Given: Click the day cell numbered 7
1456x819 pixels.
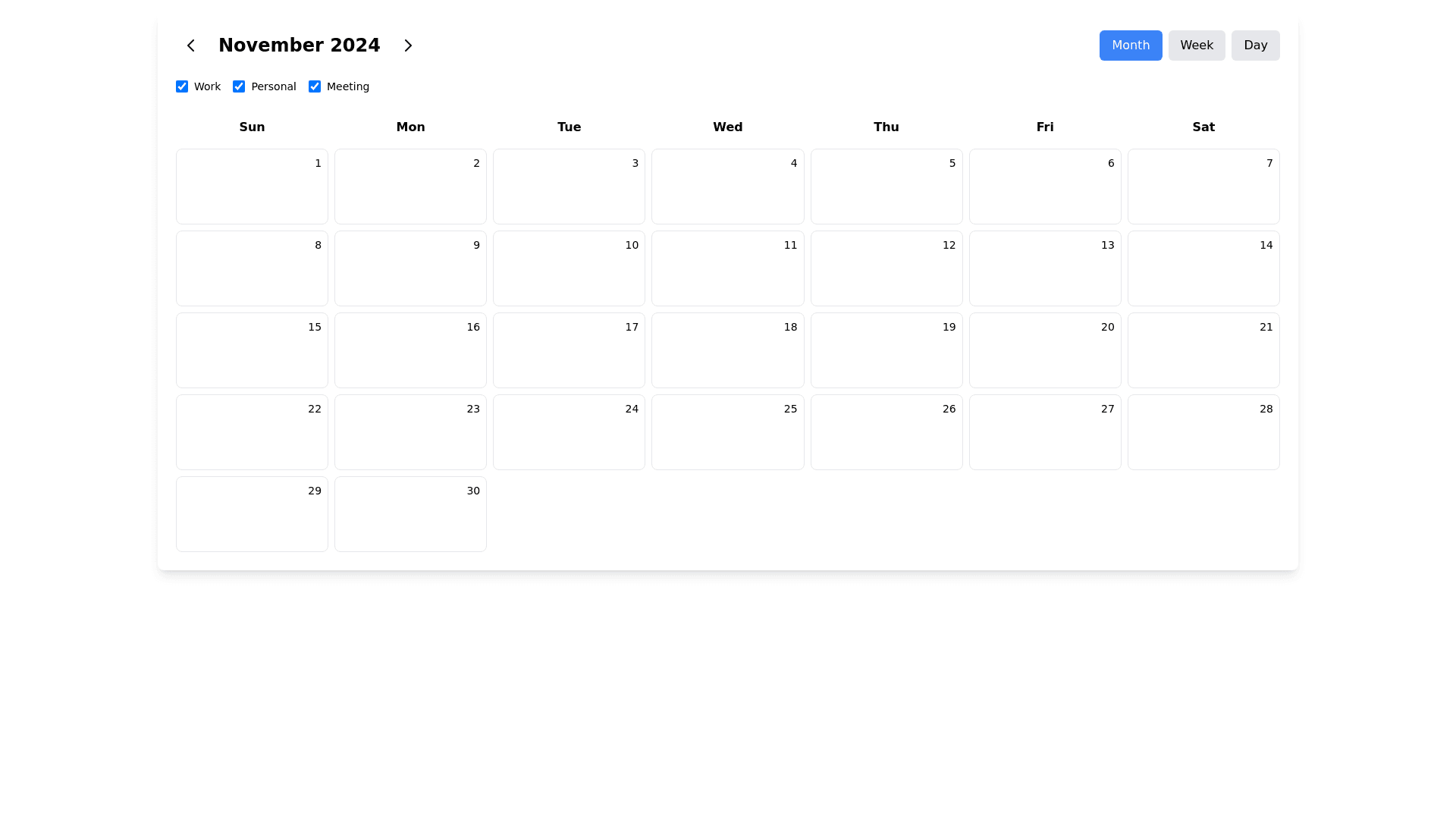Looking at the screenshot, I should coord(1203,187).
